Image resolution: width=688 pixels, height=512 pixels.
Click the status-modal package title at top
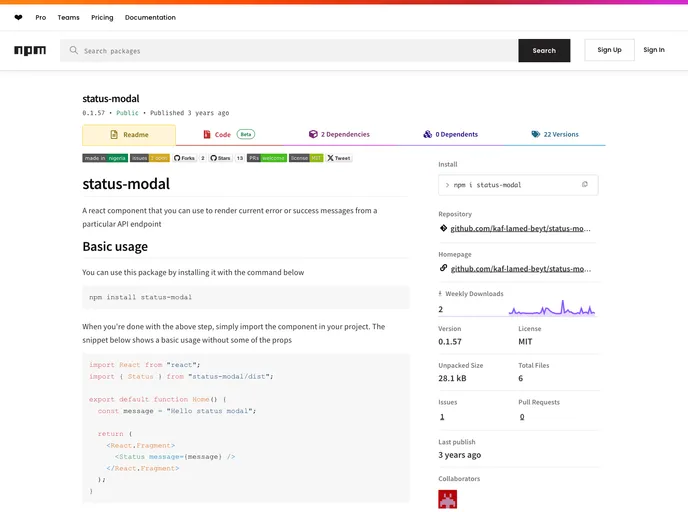coord(111,99)
